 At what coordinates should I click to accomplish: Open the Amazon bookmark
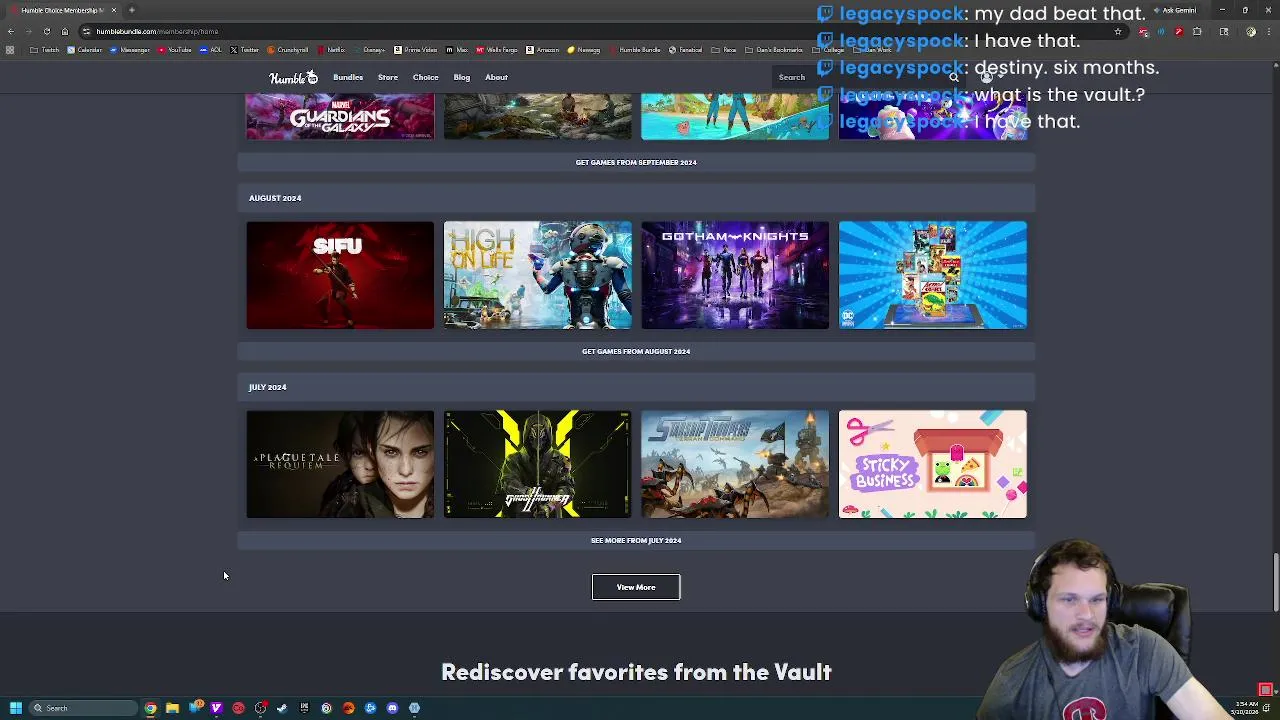(543, 50)
